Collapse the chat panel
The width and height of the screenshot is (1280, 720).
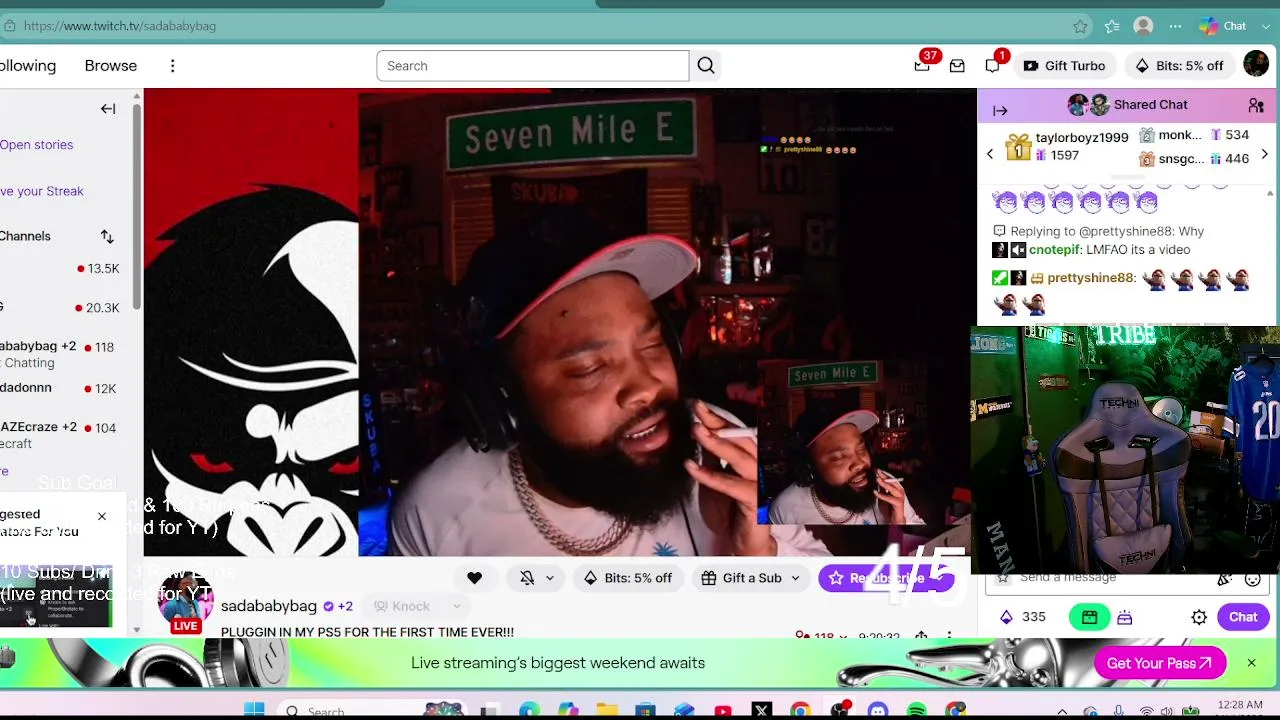(1000, 110)
